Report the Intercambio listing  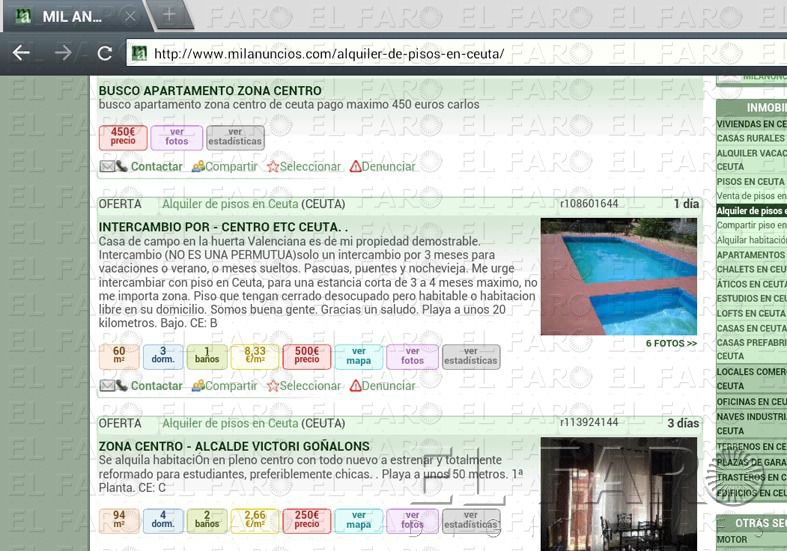click(x=382, y=386)
